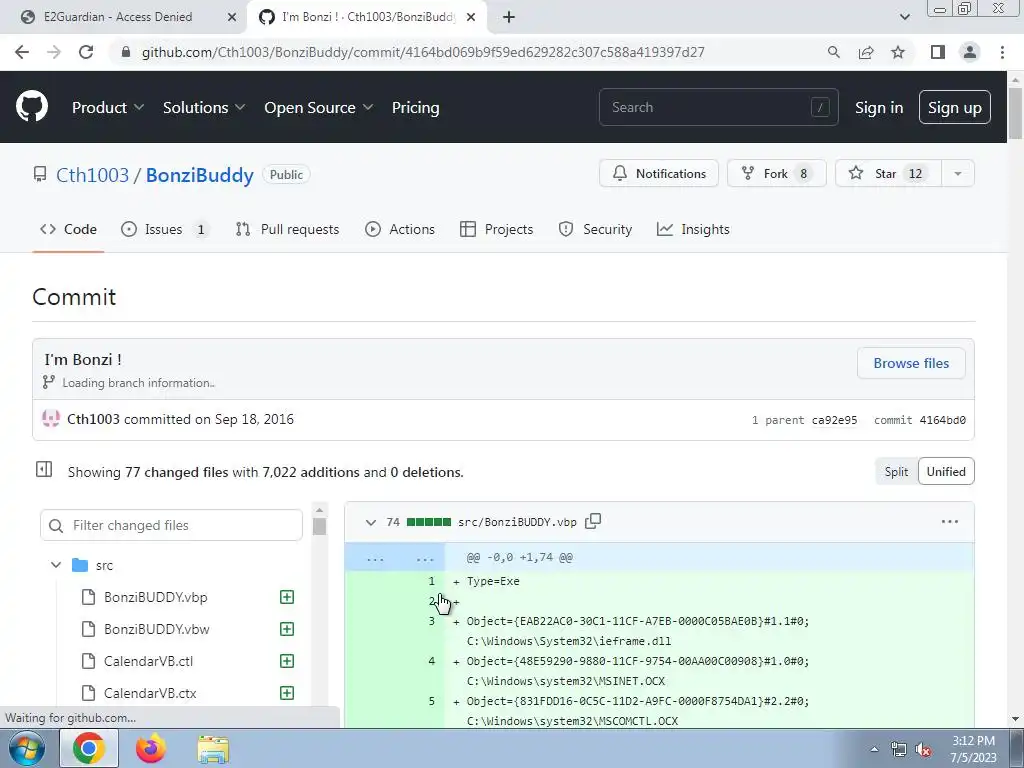This screenshot has height=768, width=1024.
Task: Select the Pull requests tab
Action: [x=287, y=229]
